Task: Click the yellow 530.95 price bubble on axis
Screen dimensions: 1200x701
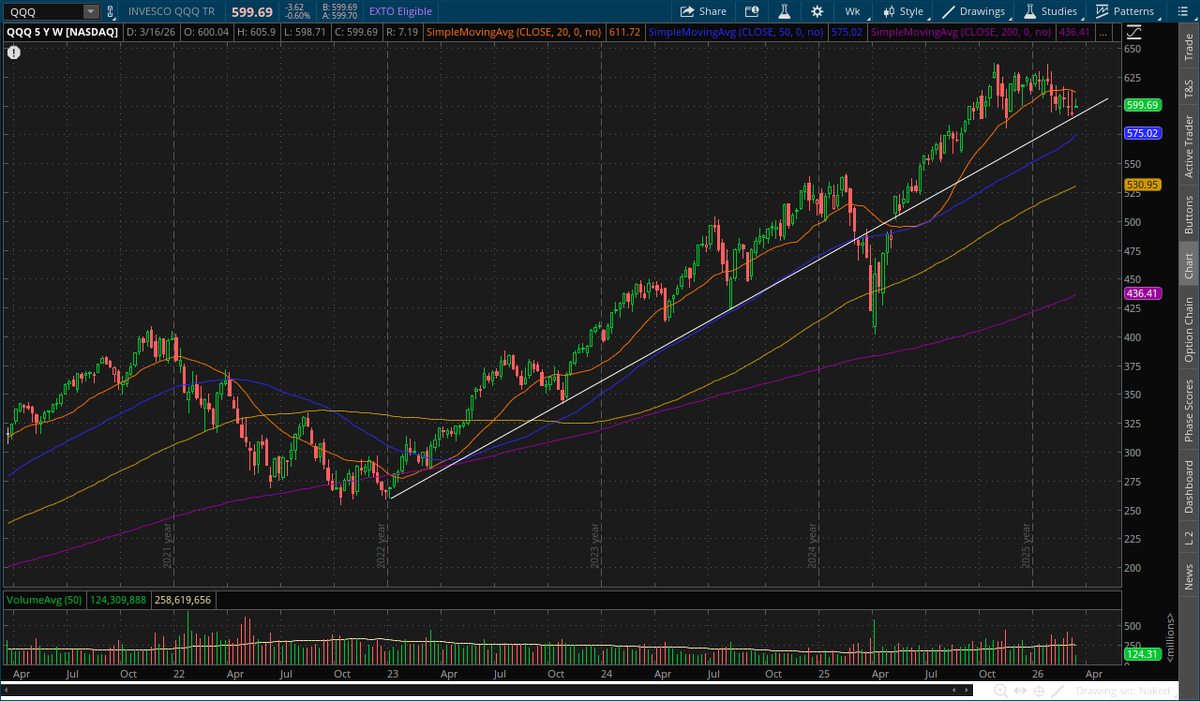Action: tap(1142, 184)
